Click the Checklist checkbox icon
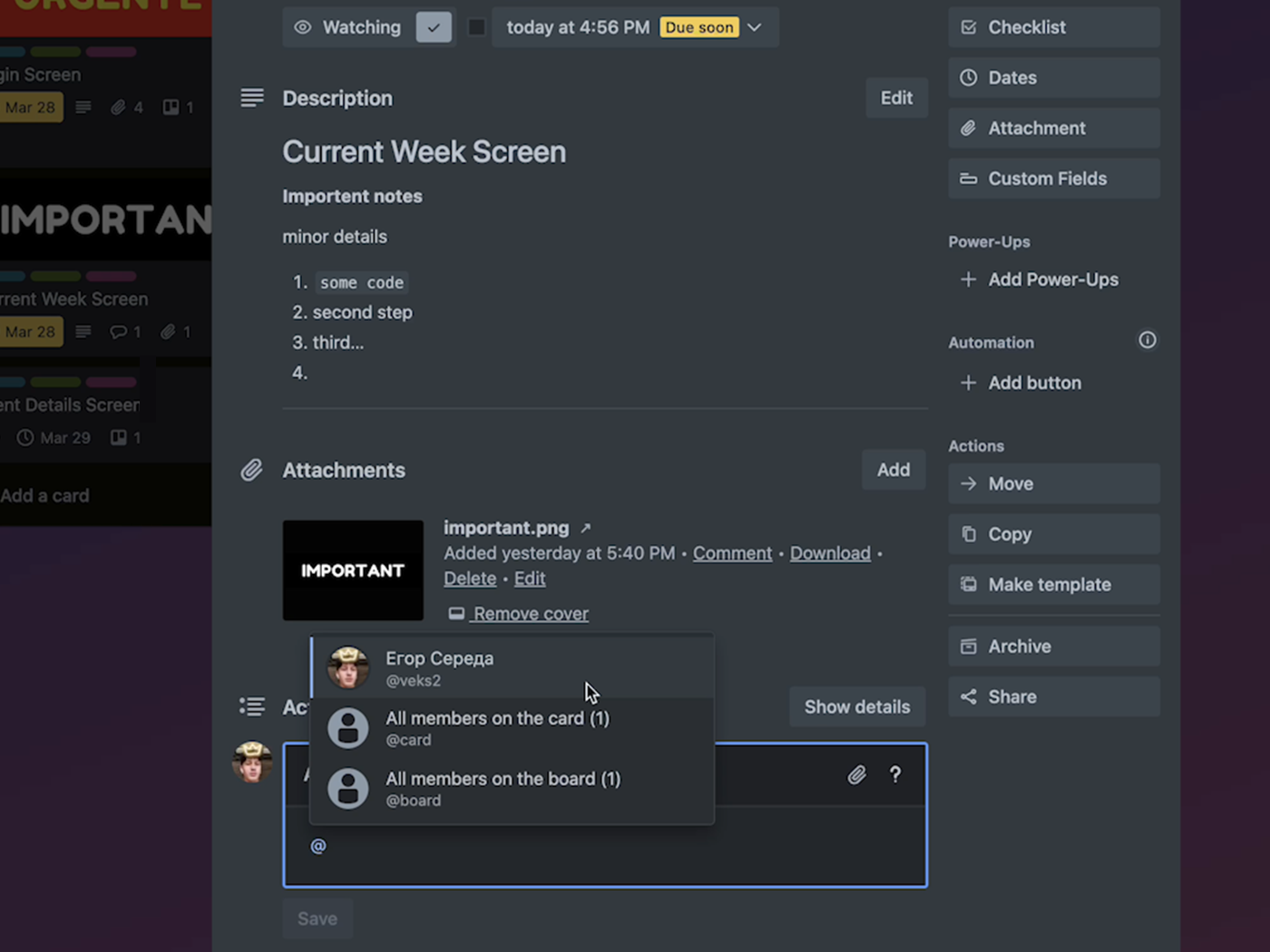The image size is (1270, 952). (969, 27)
